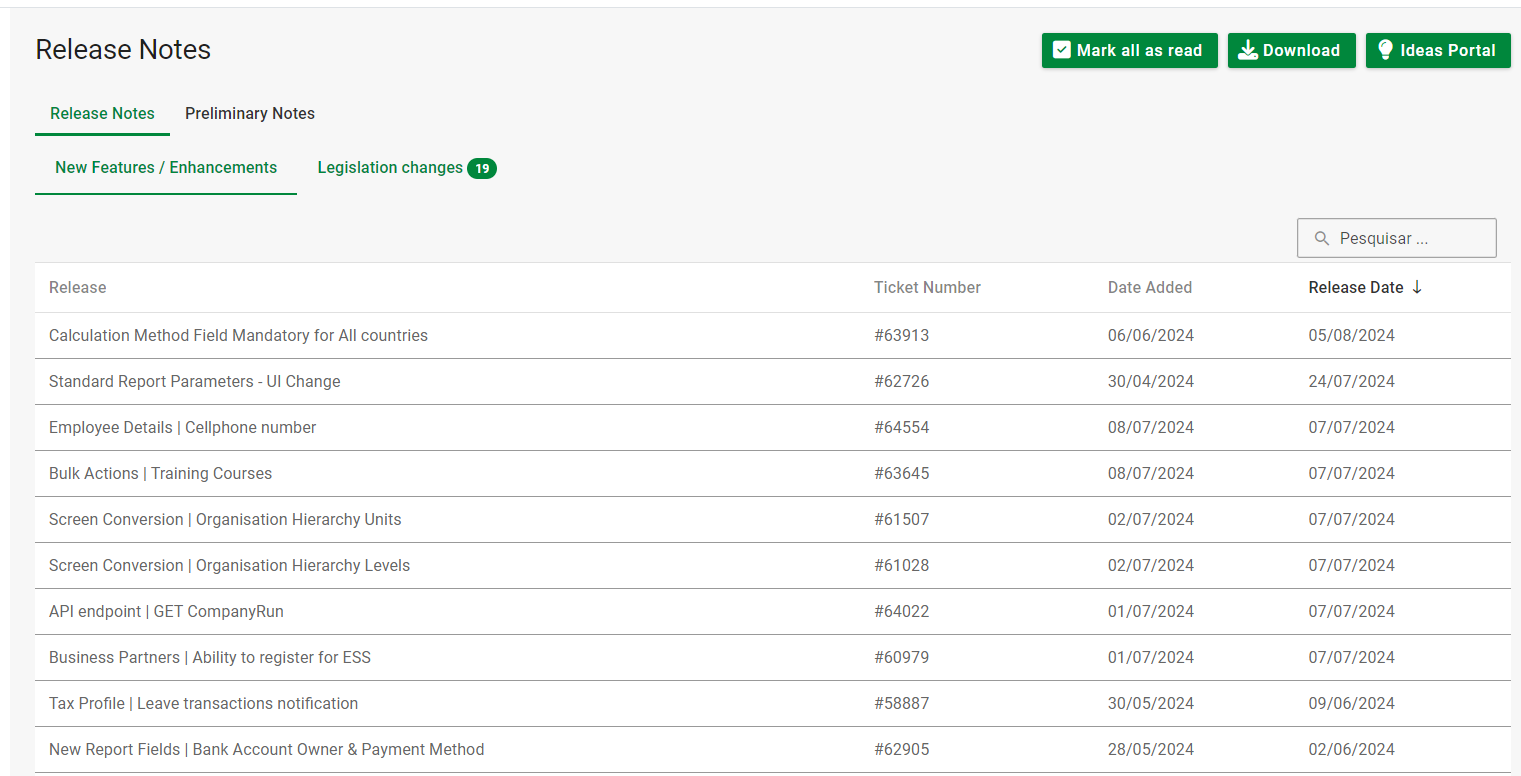Sort by Date Added column header
Image resolution: width=1521 pixels, height=776 pixels.
tap(1149, 287)
